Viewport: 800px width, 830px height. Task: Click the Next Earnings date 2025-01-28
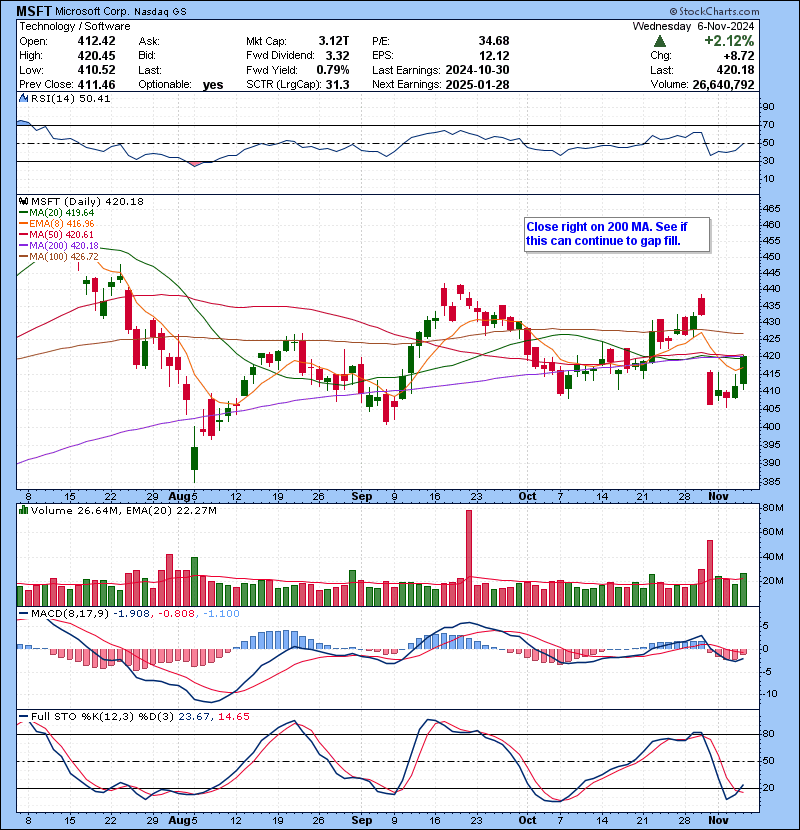point(478,84)
